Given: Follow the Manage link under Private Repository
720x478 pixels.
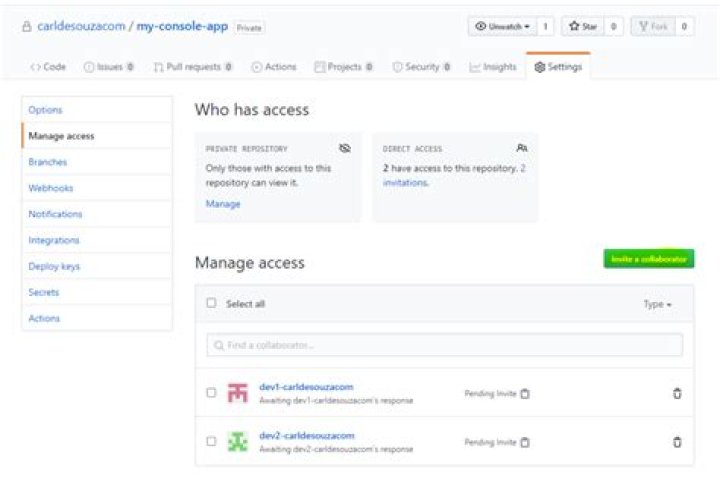Looking at the screenshot, I should coord(223,204).
